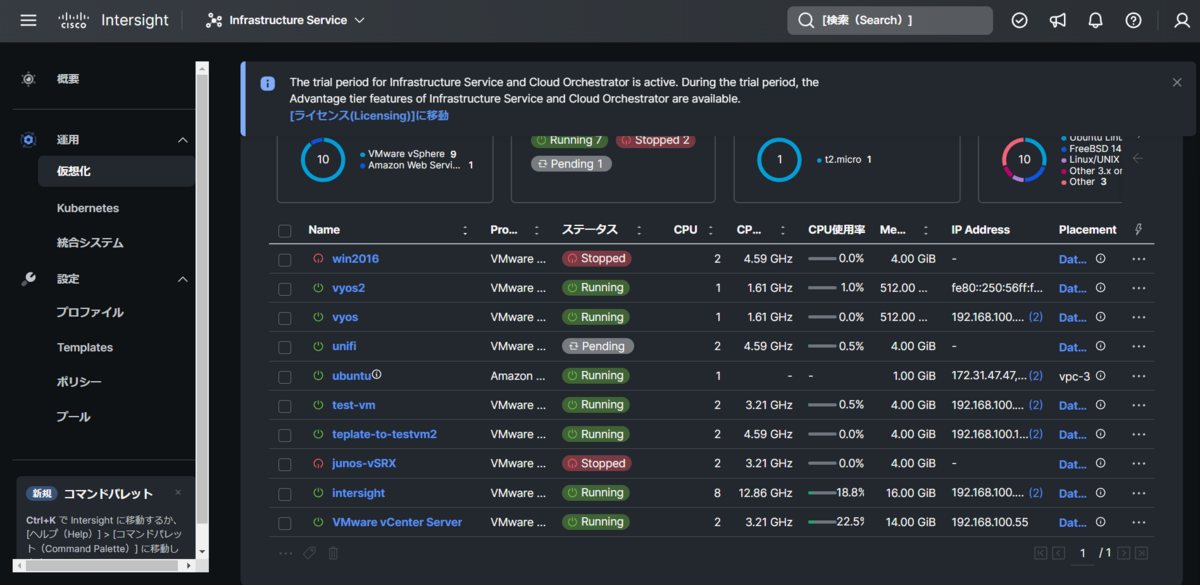The width and height of the screenshot is (1200, 585).
Task: Click placement info icon for test-vm row
Action: coord(1100,405)
